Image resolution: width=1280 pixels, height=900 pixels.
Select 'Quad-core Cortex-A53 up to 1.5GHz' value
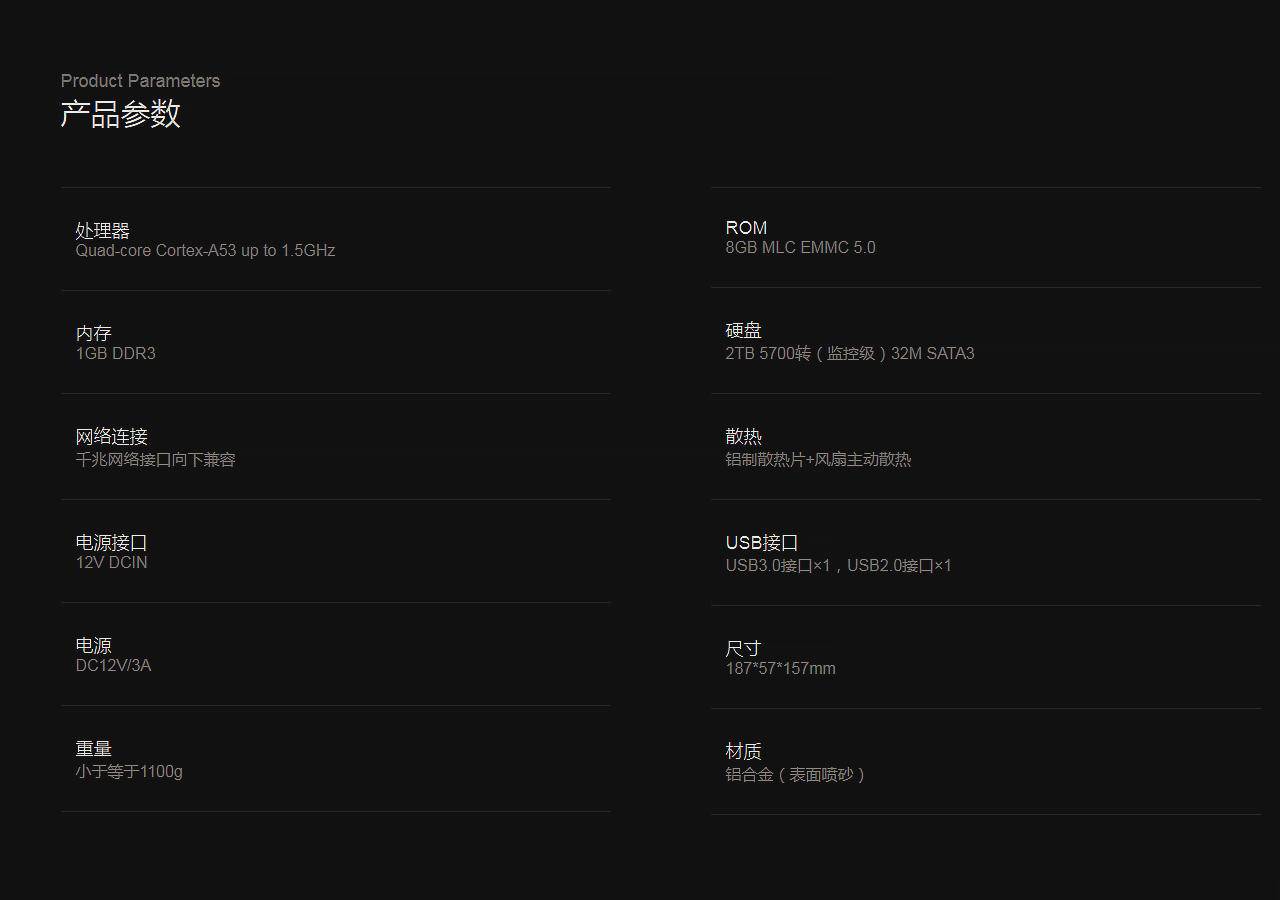point(205,251)
